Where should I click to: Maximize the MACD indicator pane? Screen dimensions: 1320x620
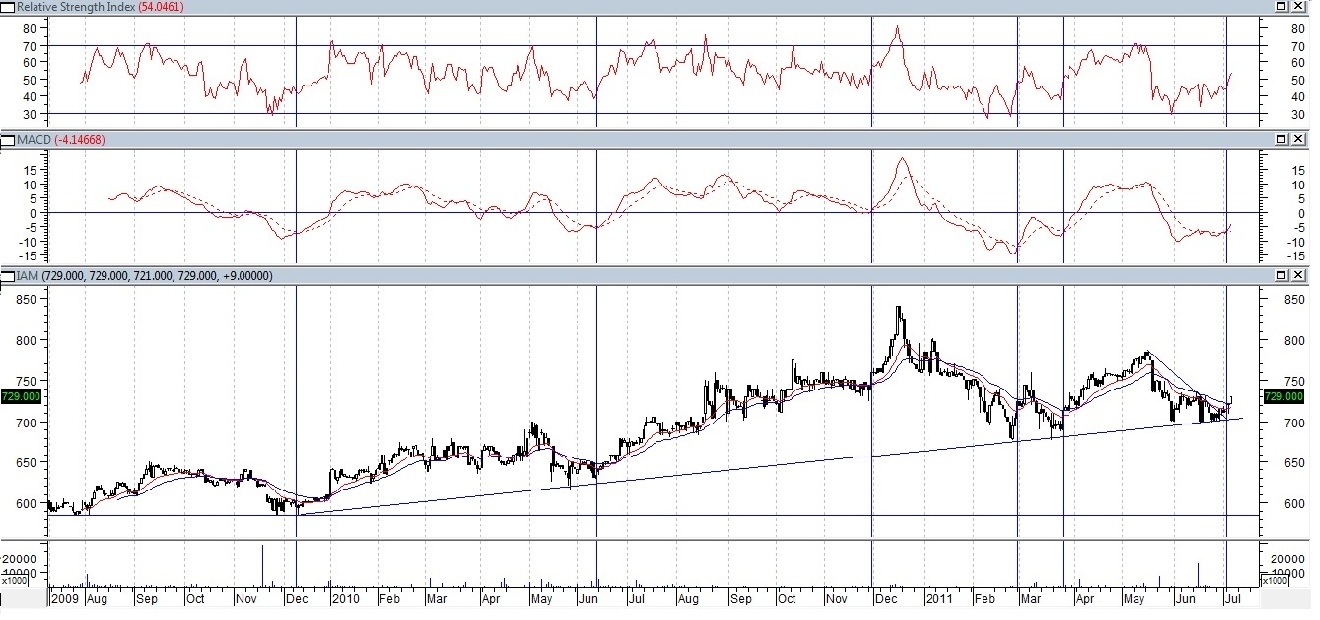tap(1282, 139)
